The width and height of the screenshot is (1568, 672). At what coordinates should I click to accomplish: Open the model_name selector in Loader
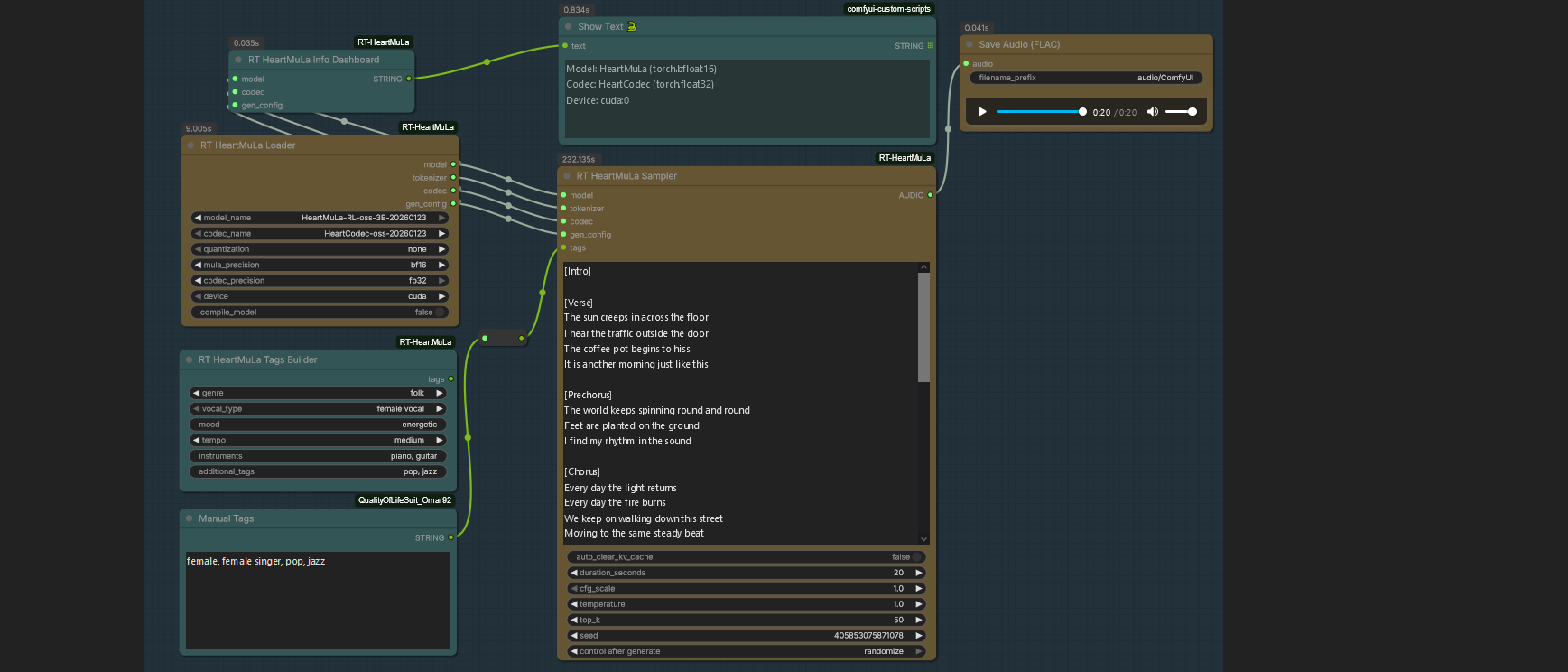coord(320,218)
